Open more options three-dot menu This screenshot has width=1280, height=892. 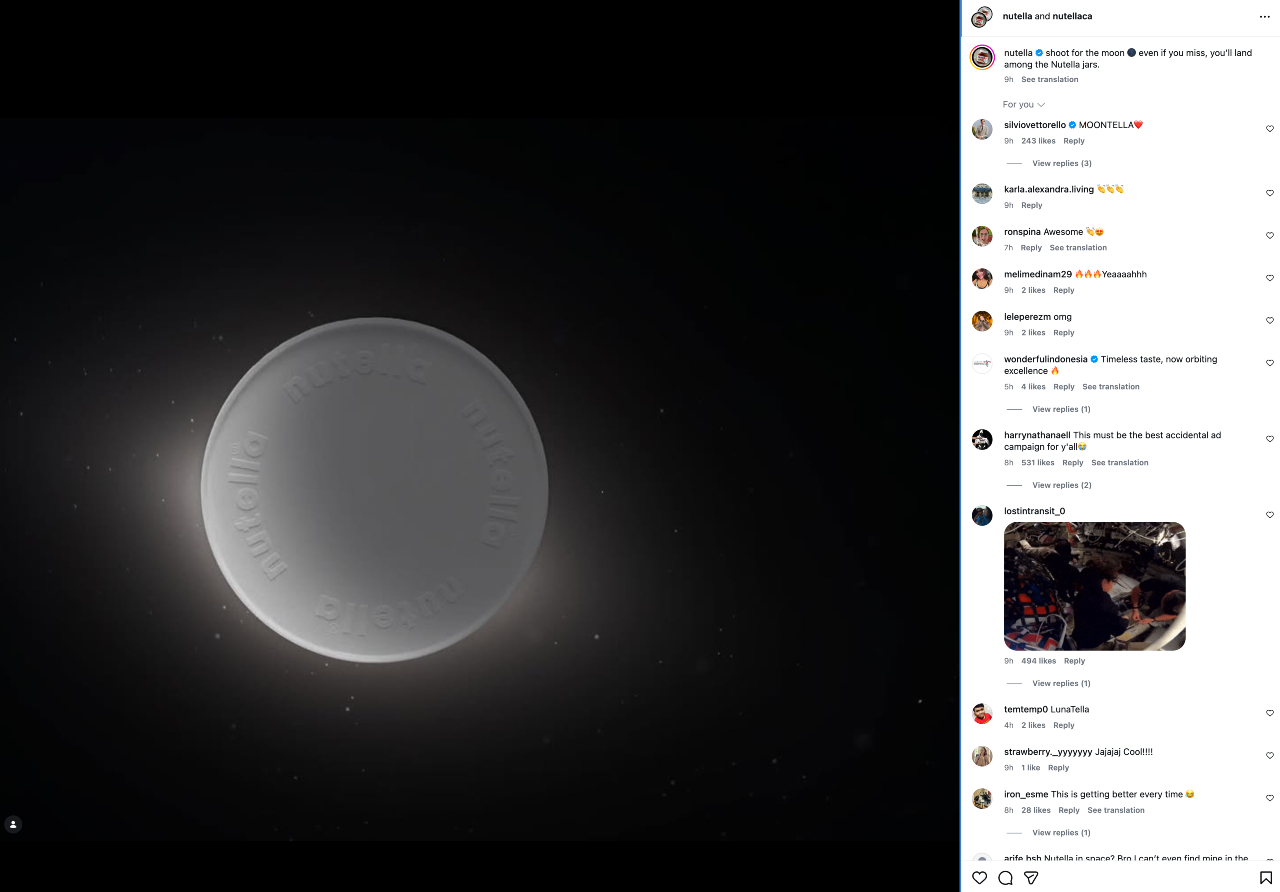[x=1265, y=16]
